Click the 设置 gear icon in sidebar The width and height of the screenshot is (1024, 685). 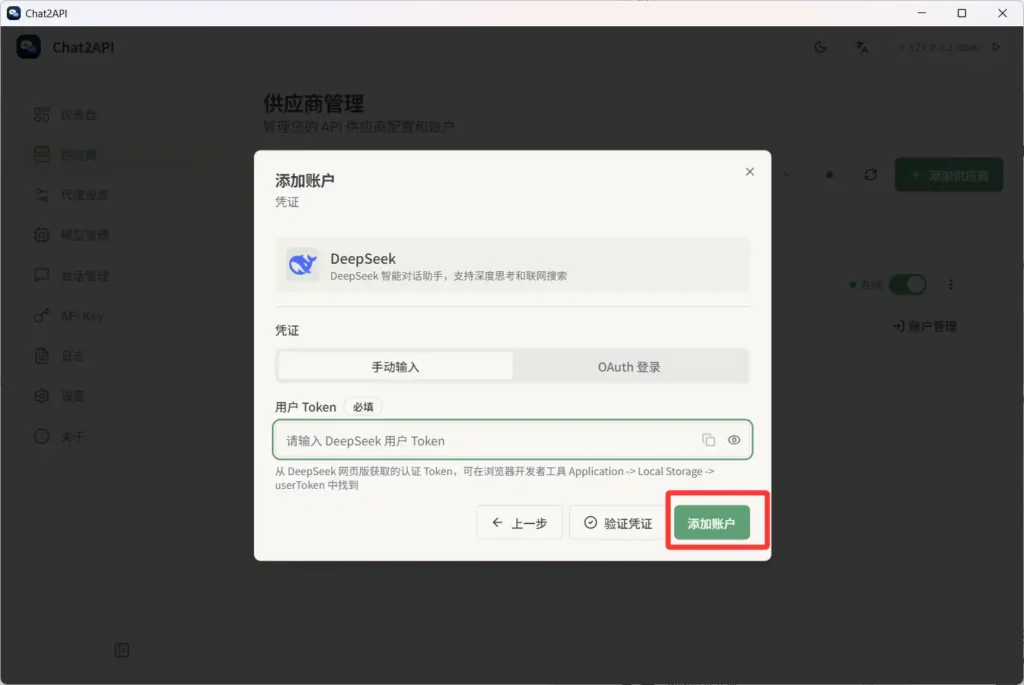[x=41, y=396]
